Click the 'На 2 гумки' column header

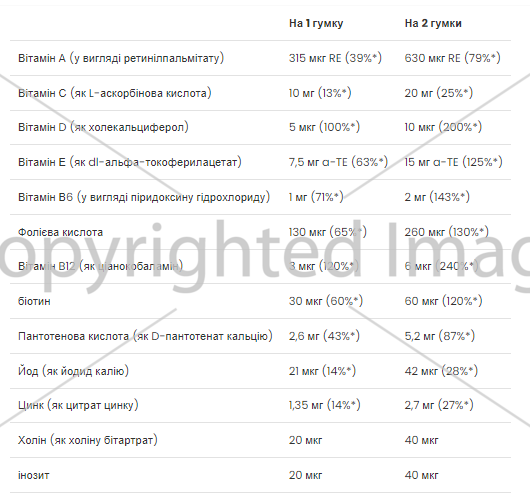(x=433, y=23)
